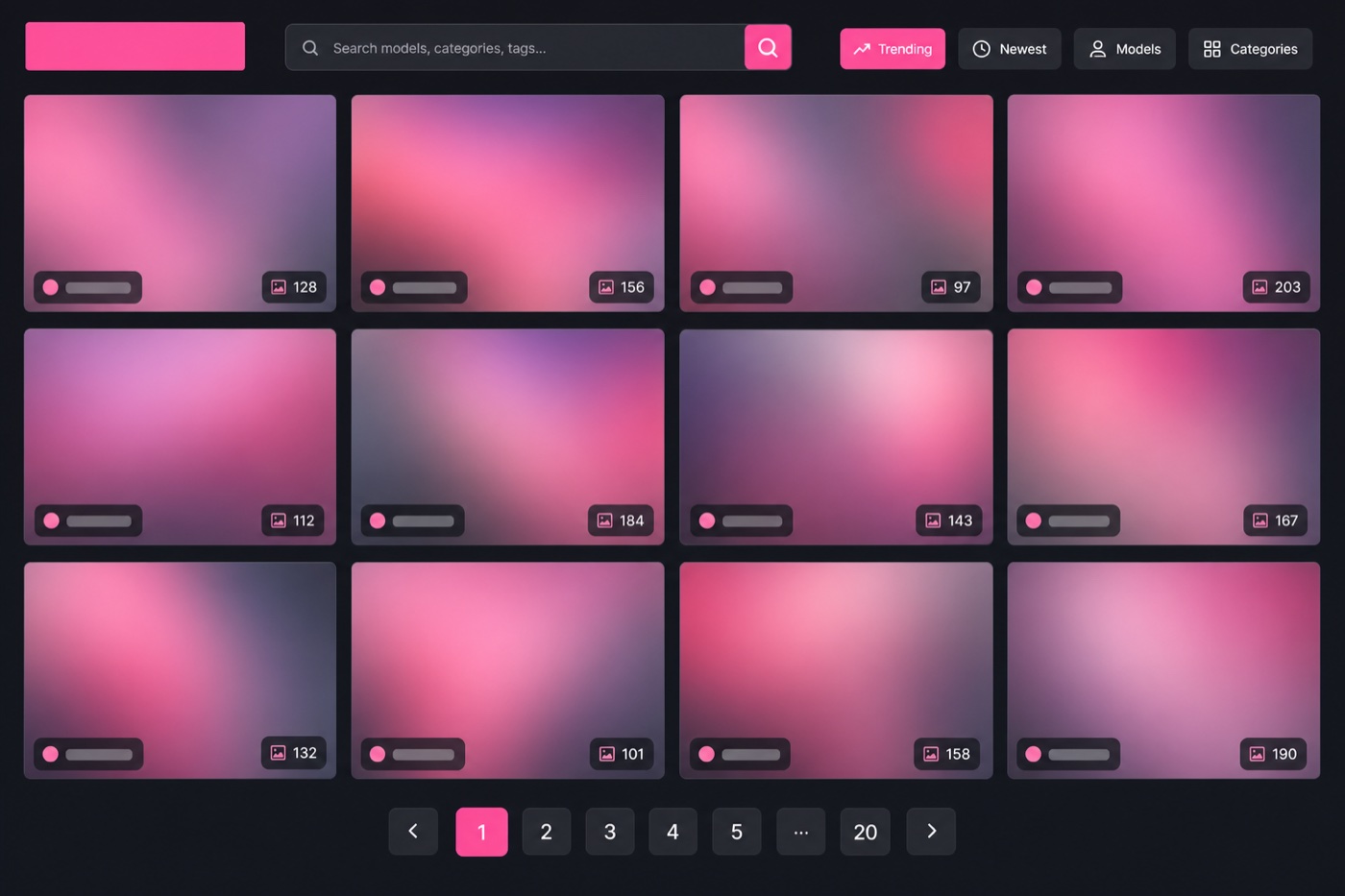Open the gallery thumbnail with 132 images
The image size is (1345, 896).
click(180, 670)
